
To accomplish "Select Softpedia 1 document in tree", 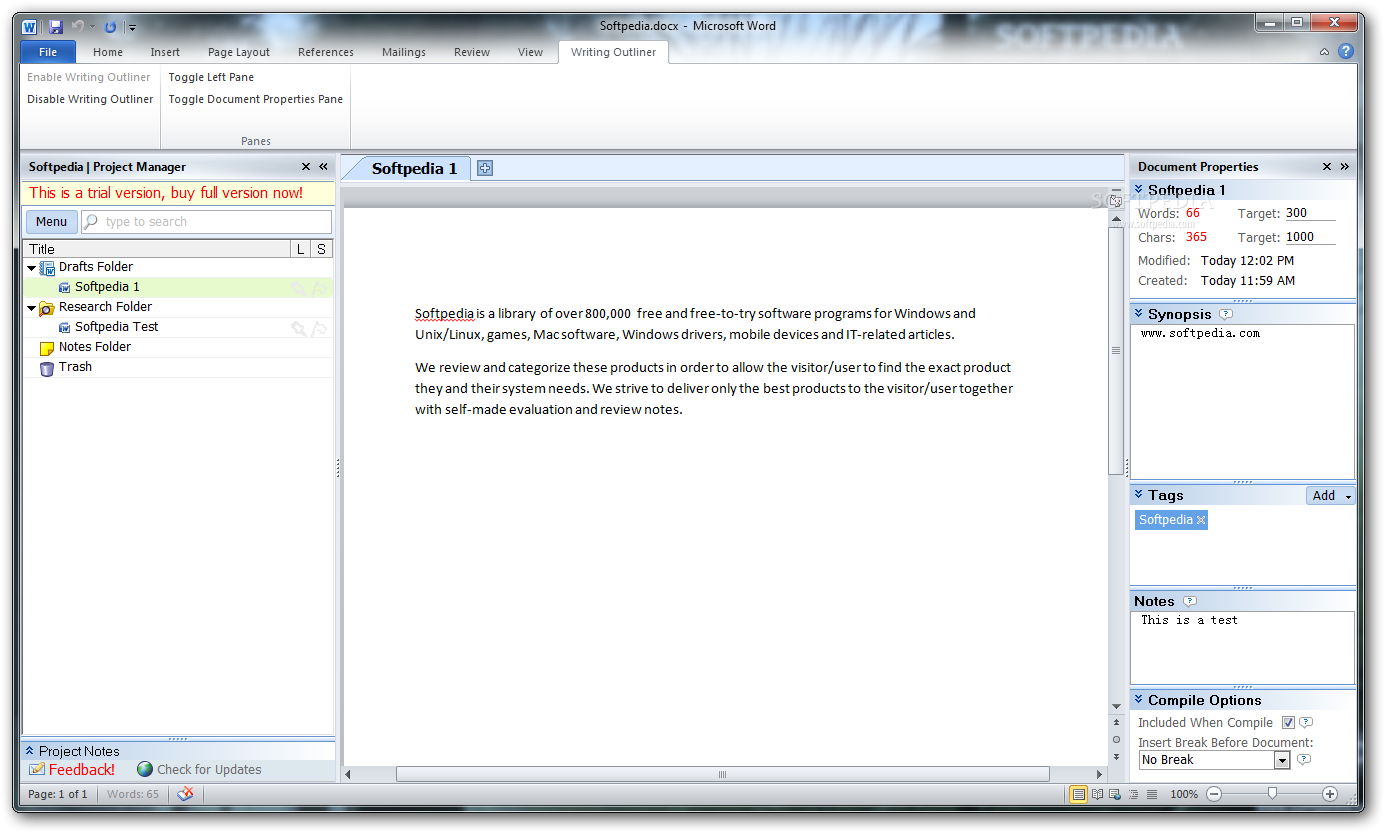I will (107, 287).
